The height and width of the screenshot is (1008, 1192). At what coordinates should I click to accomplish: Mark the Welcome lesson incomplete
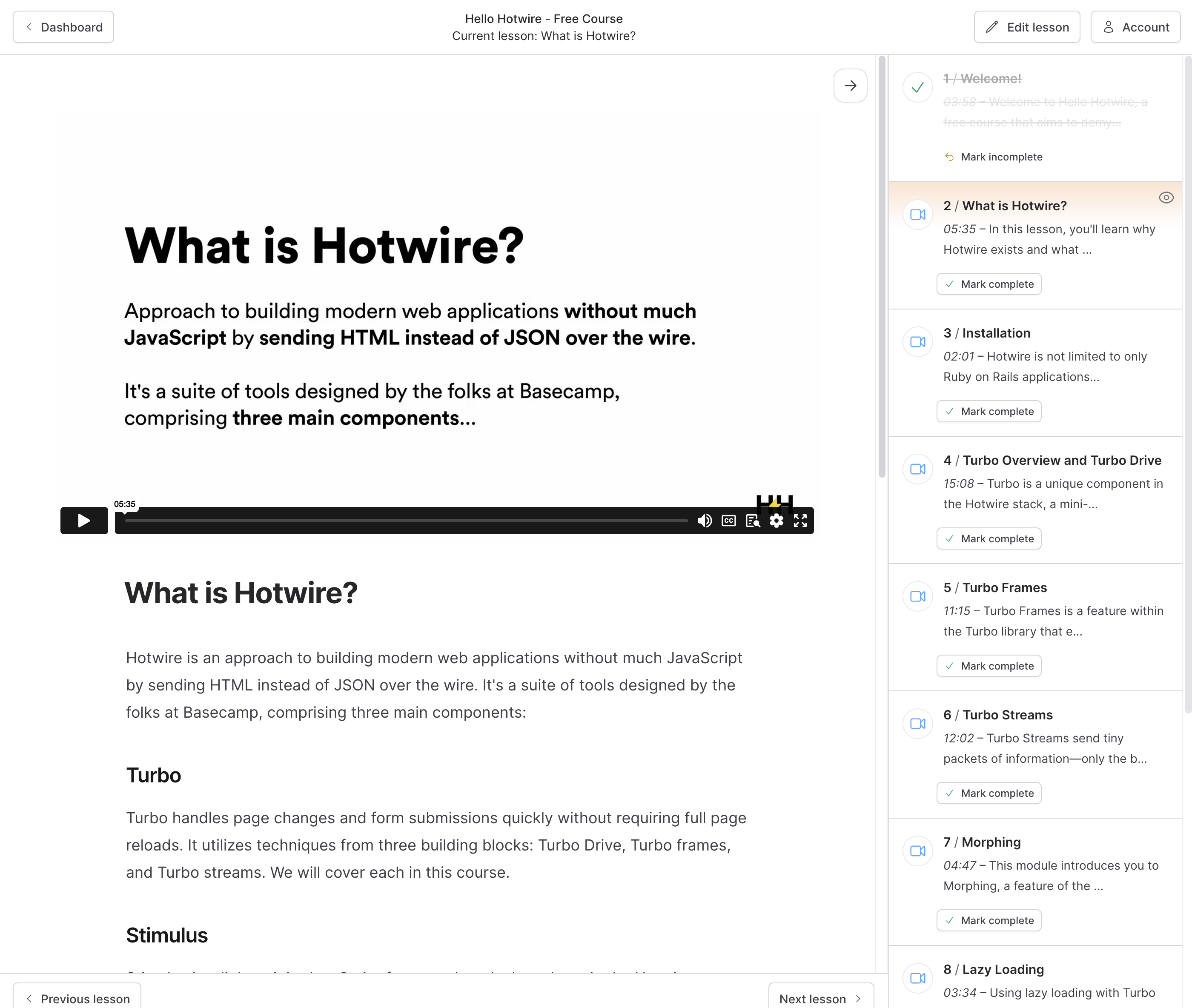point(994,157)
